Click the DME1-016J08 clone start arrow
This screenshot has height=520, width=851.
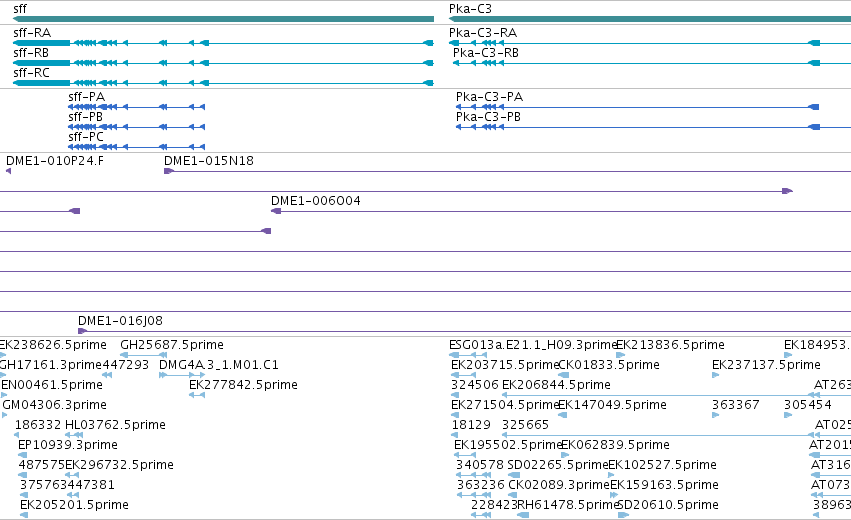coord(82,331)
